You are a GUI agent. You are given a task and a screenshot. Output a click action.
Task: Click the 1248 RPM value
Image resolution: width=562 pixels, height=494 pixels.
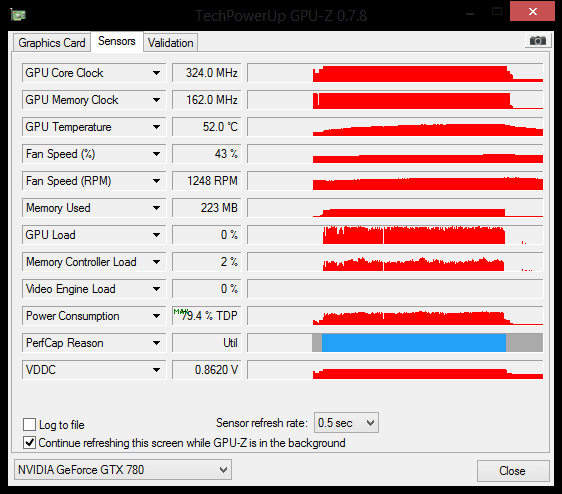207,181
